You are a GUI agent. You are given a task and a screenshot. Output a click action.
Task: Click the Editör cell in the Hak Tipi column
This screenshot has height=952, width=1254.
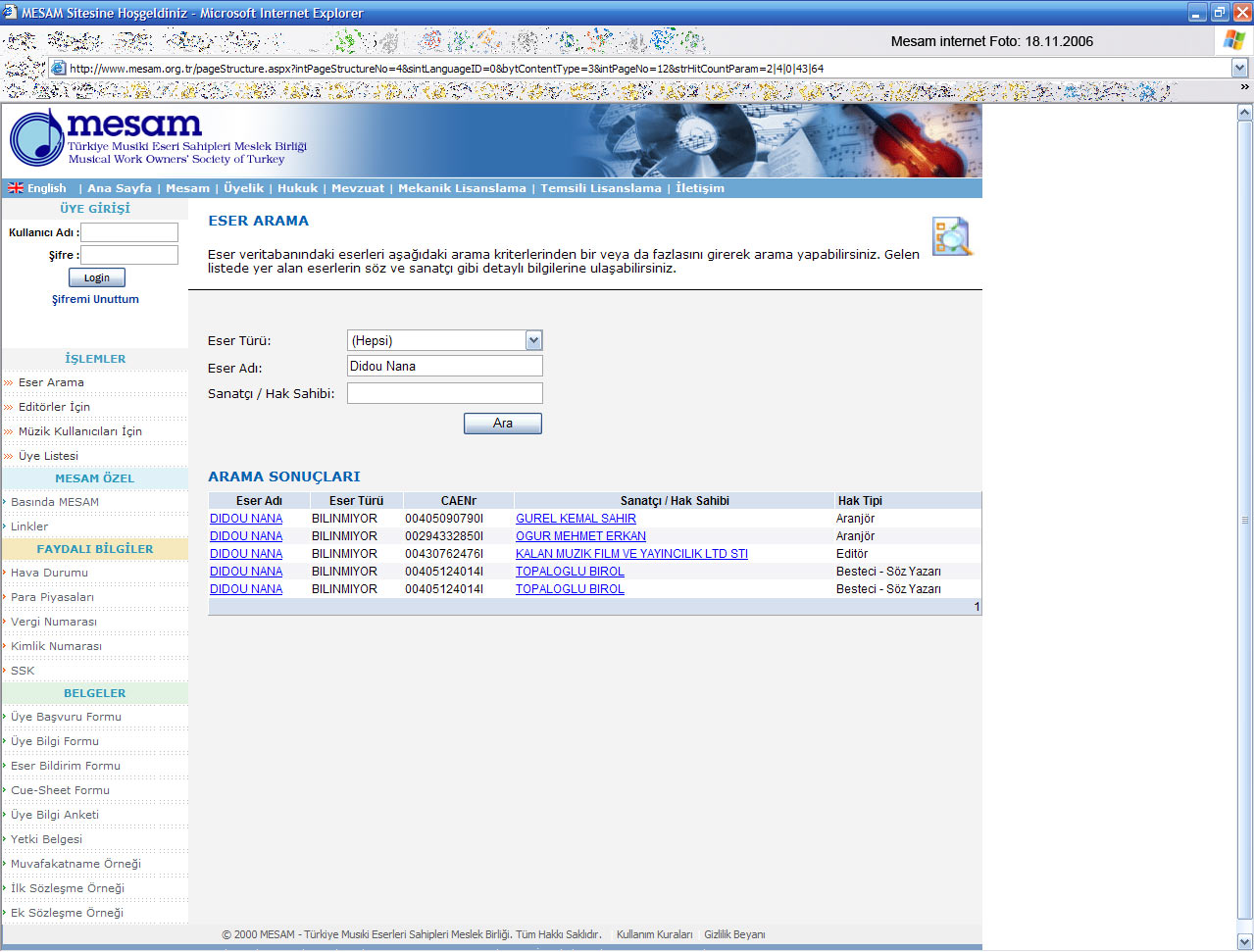click(x=852, y=554)
